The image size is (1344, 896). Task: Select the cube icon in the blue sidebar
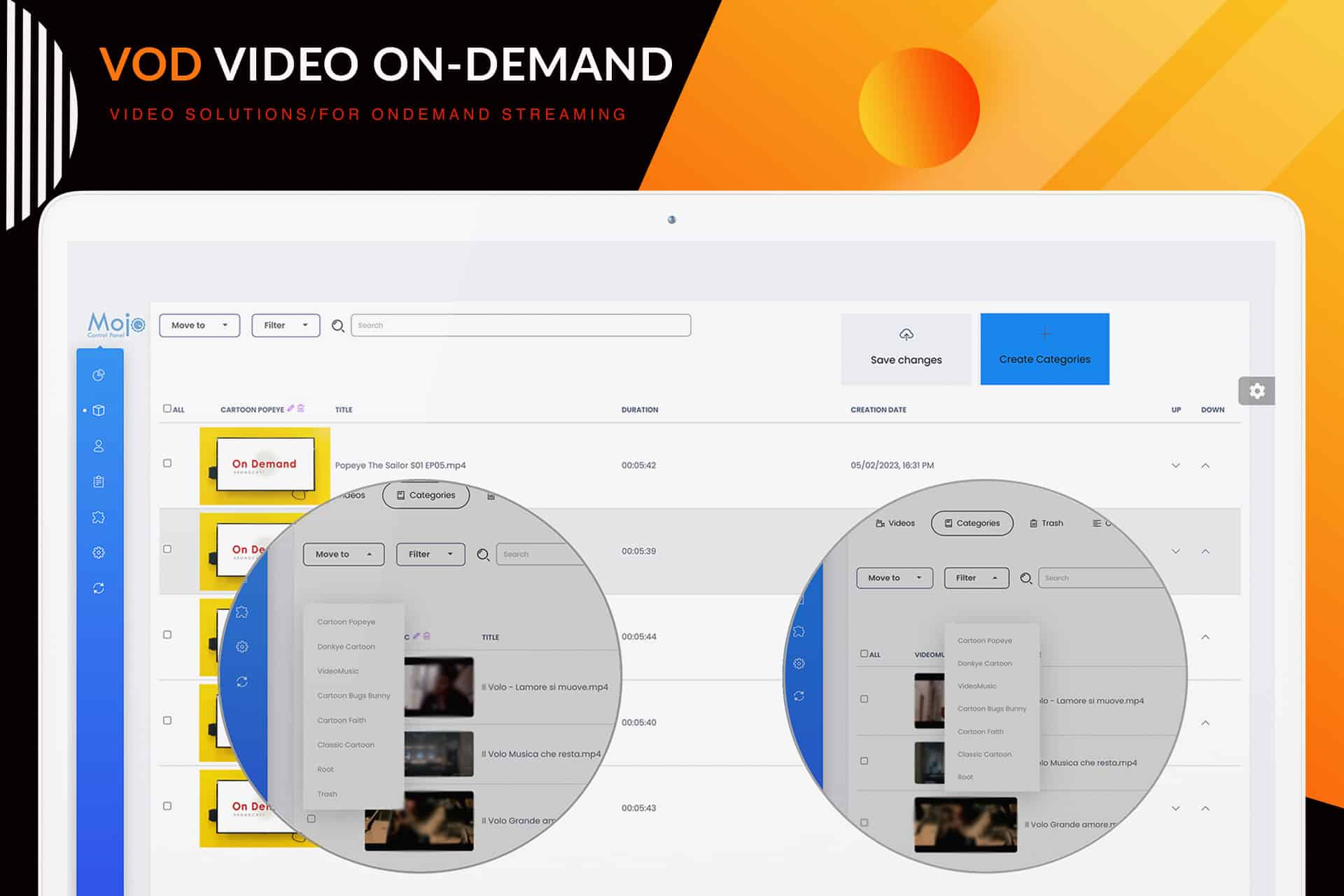(99, 411)
